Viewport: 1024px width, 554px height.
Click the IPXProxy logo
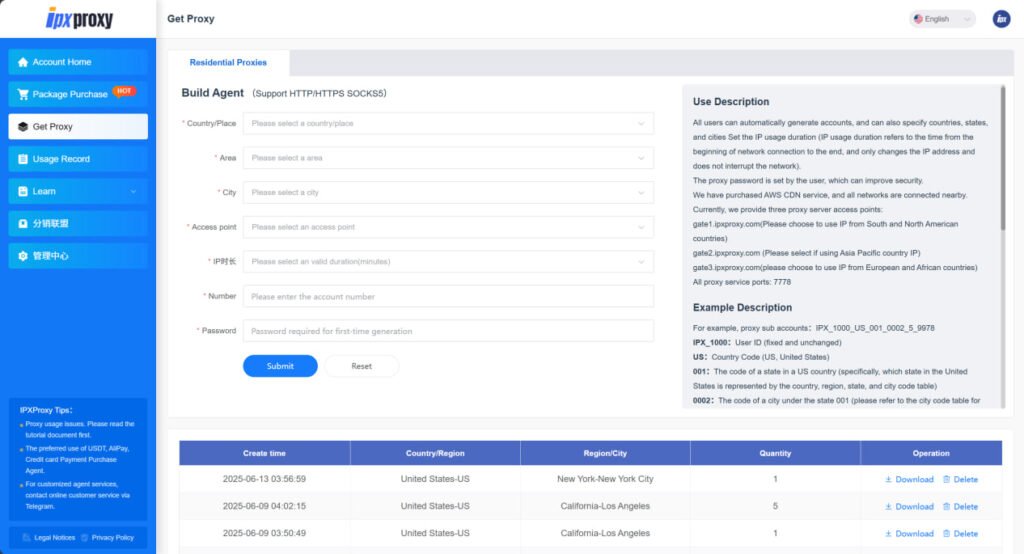pos(80,18)
